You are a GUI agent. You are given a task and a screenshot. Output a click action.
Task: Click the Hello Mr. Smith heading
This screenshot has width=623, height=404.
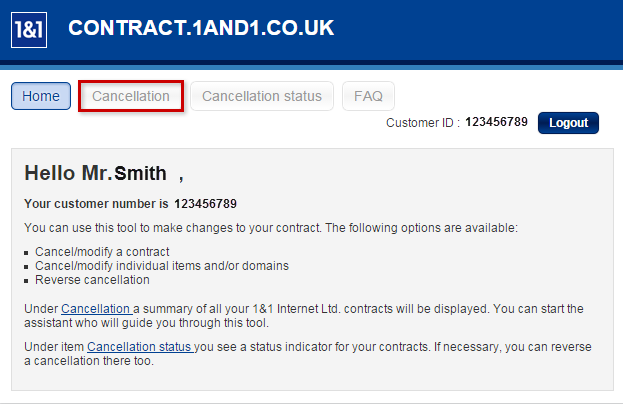[x=103, y=174]
